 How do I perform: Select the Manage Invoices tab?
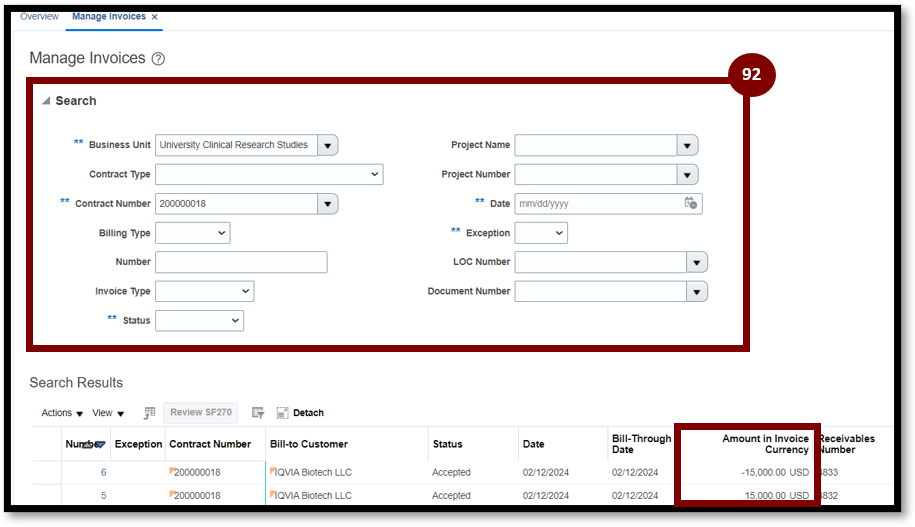point(109,16)
